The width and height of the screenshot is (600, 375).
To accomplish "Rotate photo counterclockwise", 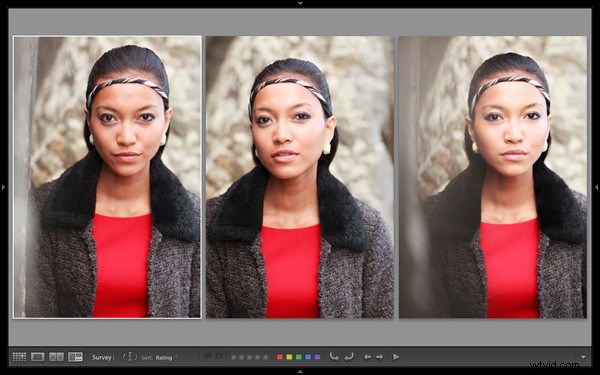I will pos(334,357).
